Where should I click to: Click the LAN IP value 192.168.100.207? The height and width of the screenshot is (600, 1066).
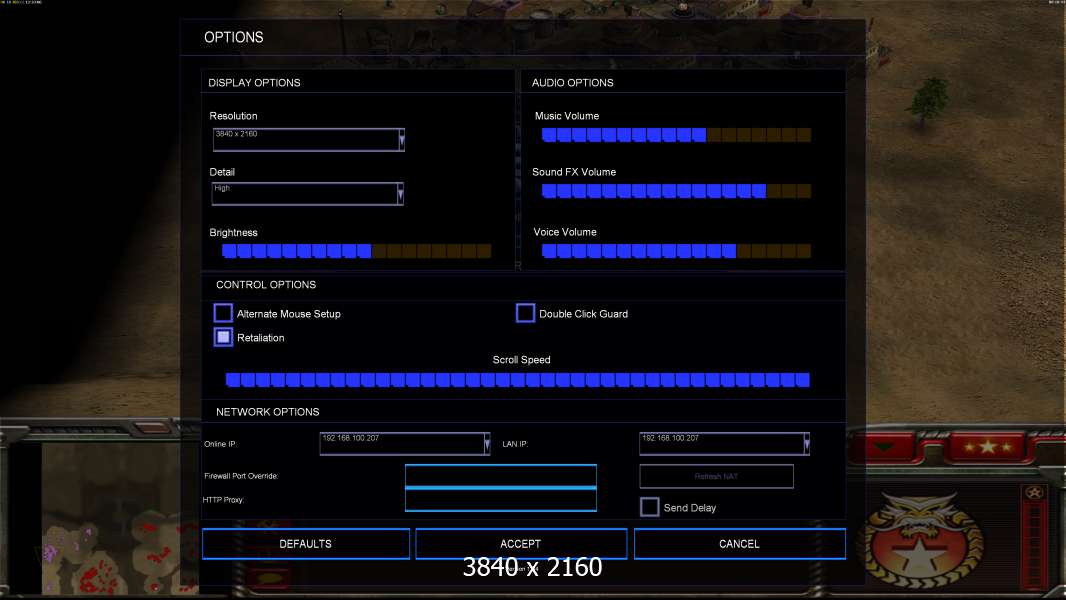click(670, 438)
